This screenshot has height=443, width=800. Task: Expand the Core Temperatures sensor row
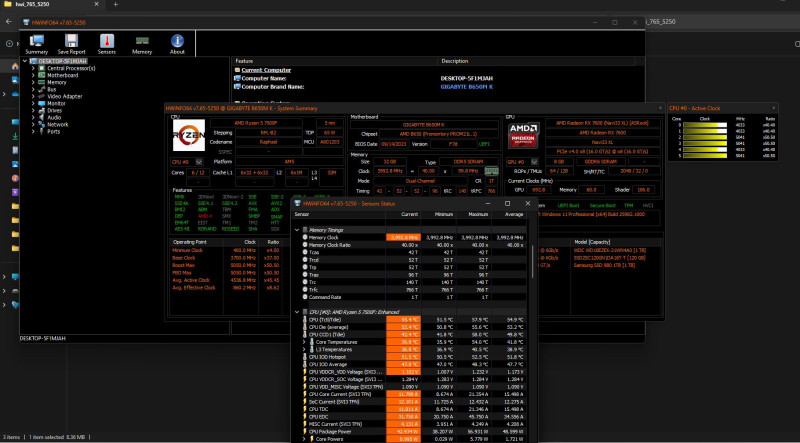click(x=305, y=342)
